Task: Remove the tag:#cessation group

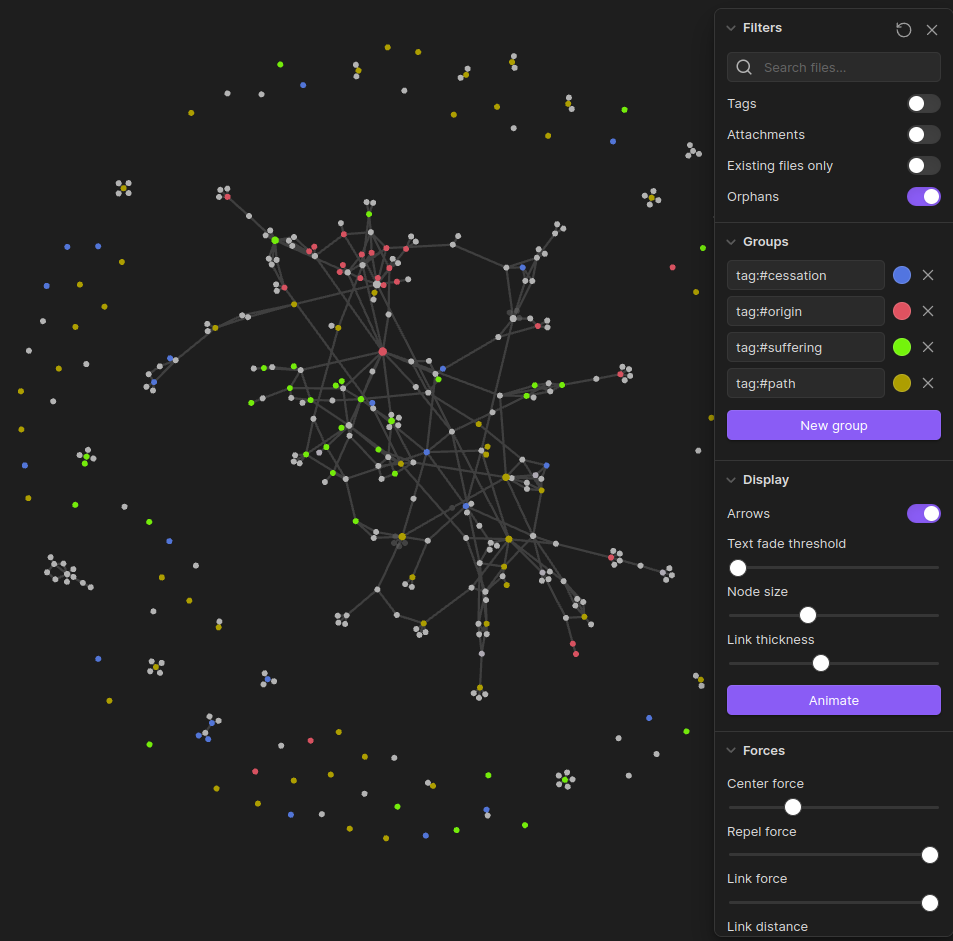Action: [x=928, y=275]
